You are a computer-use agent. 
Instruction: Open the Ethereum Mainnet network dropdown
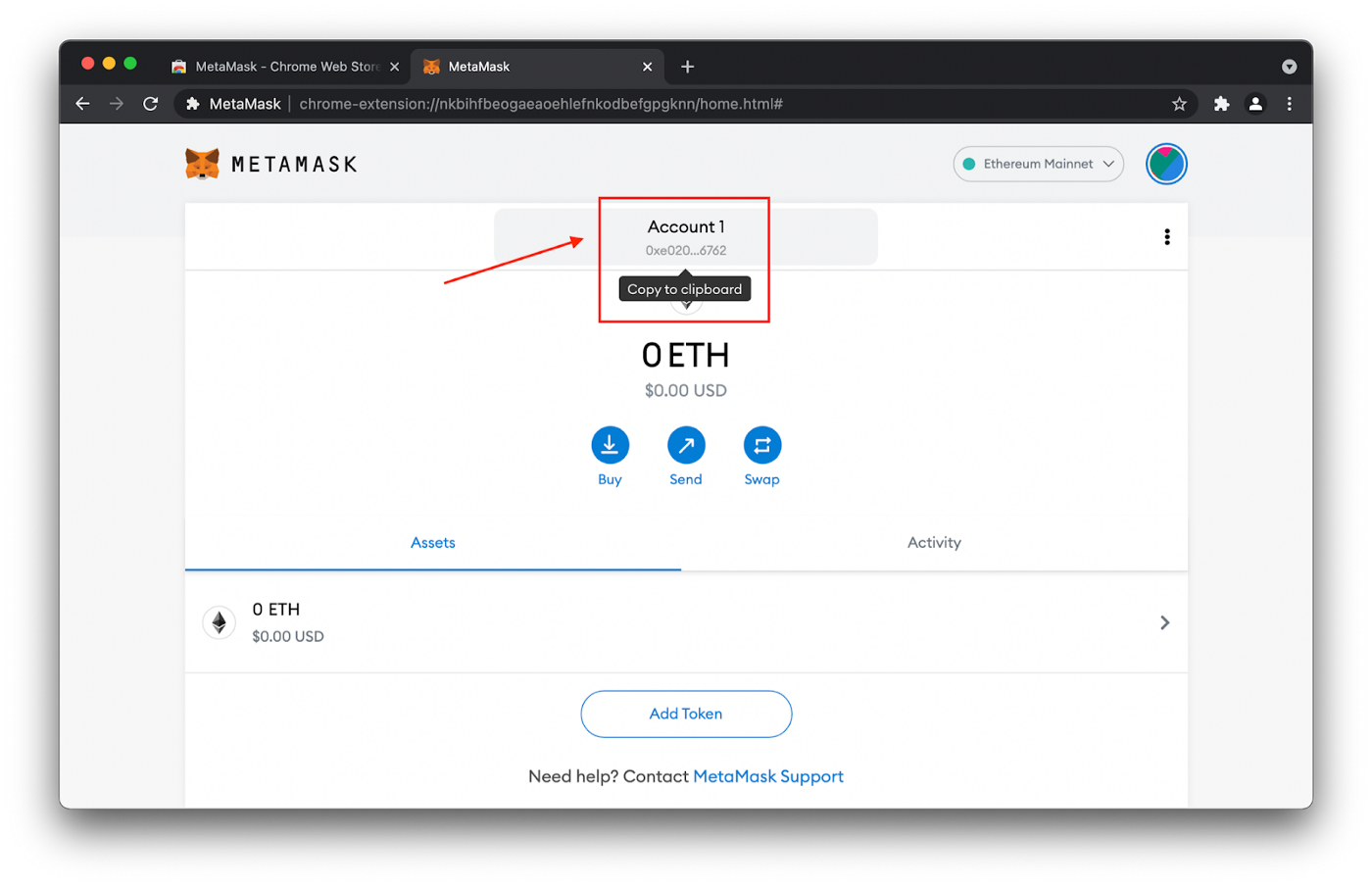pos(1038,164)
